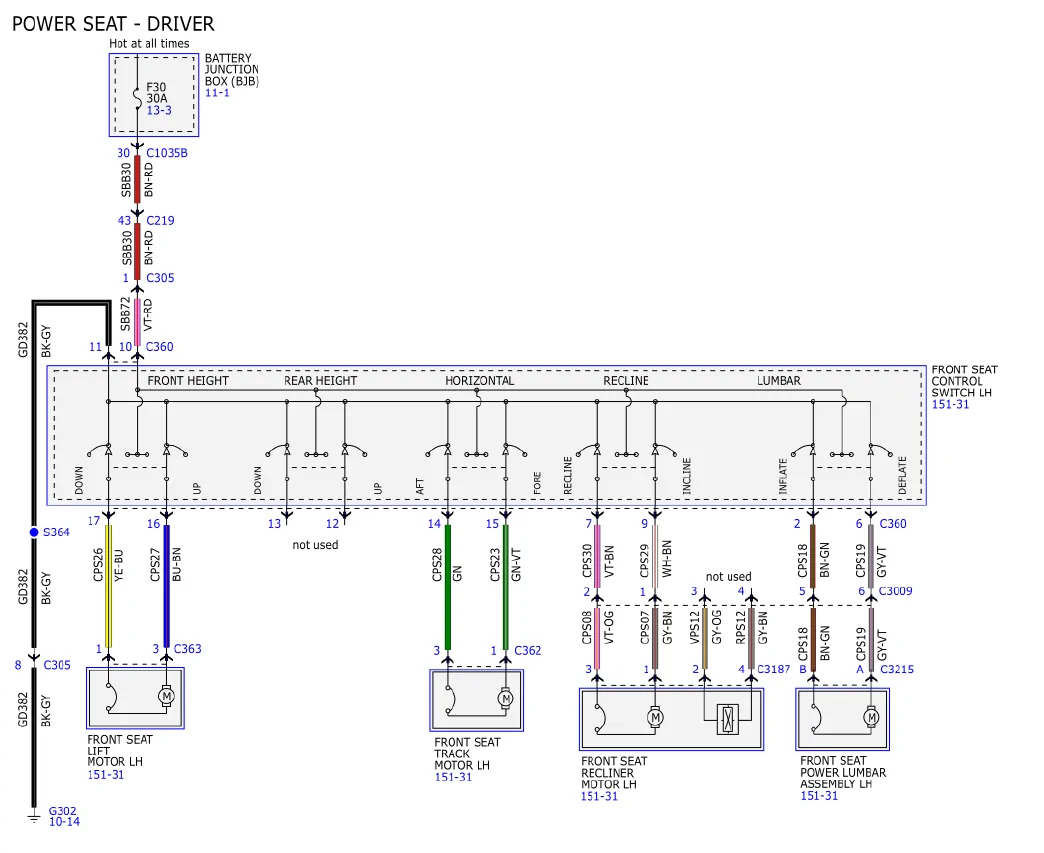The image size is (1044, 853).
Task: Click the motor symbol in Power Lumbar Assembly LH
Action: click(871, 717)
